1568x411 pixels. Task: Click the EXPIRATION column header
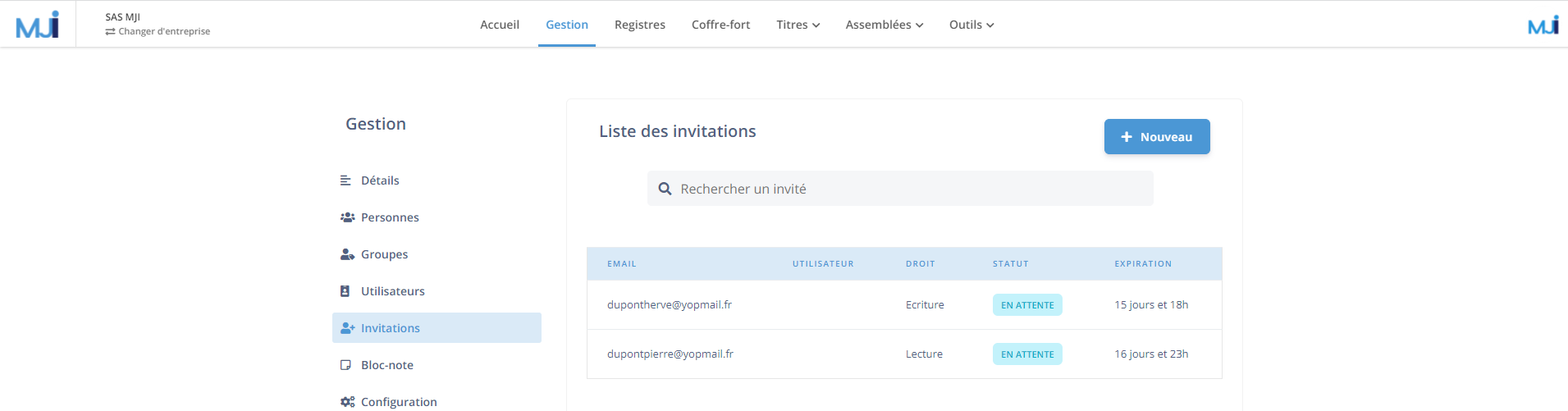pos(1143,264)
